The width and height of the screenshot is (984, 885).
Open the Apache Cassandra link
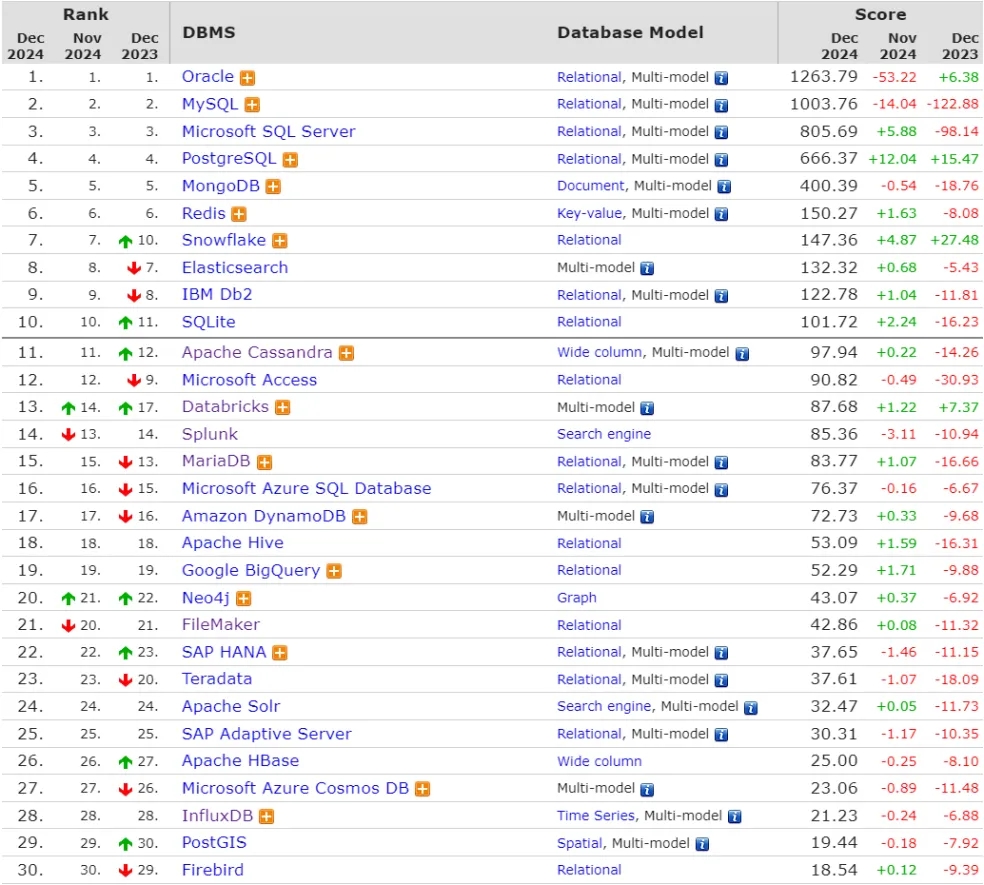[257, 353]
